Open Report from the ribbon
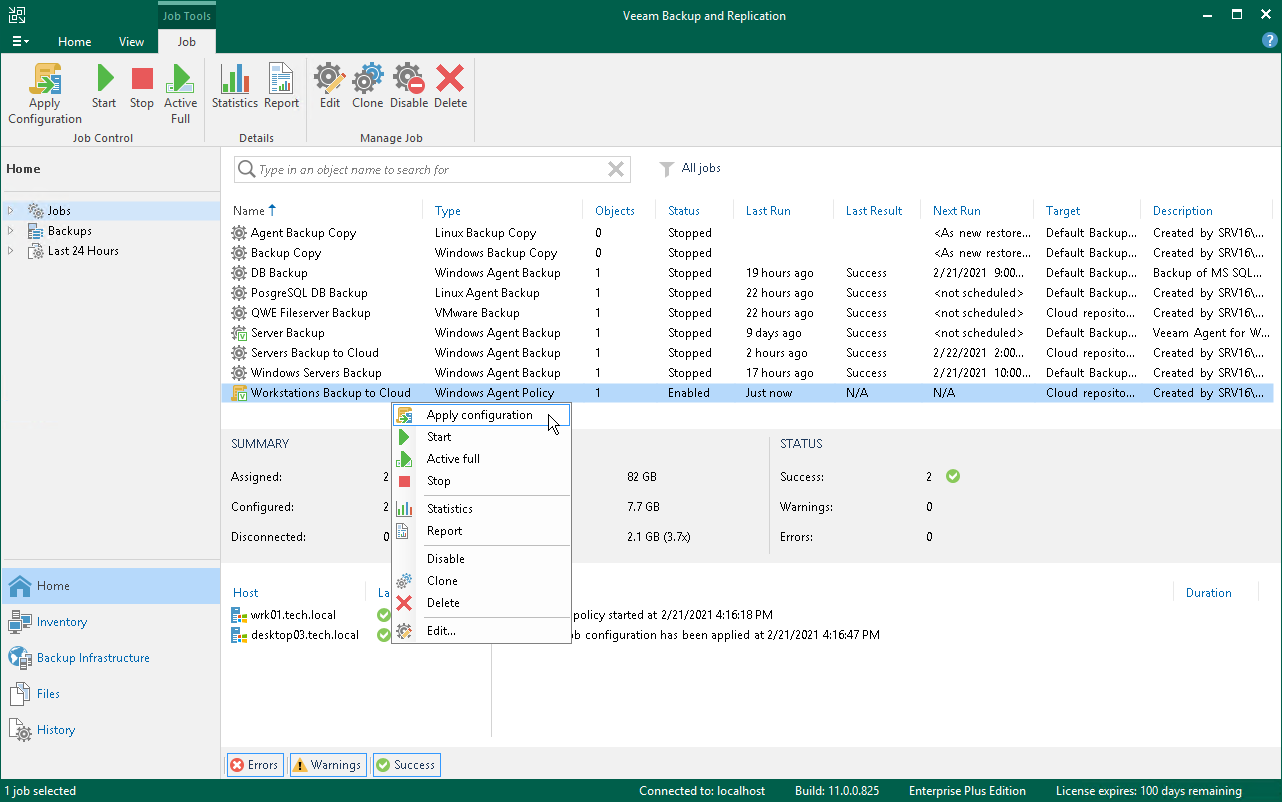Viewport: 1282px width, 802px height. (281, 79)
